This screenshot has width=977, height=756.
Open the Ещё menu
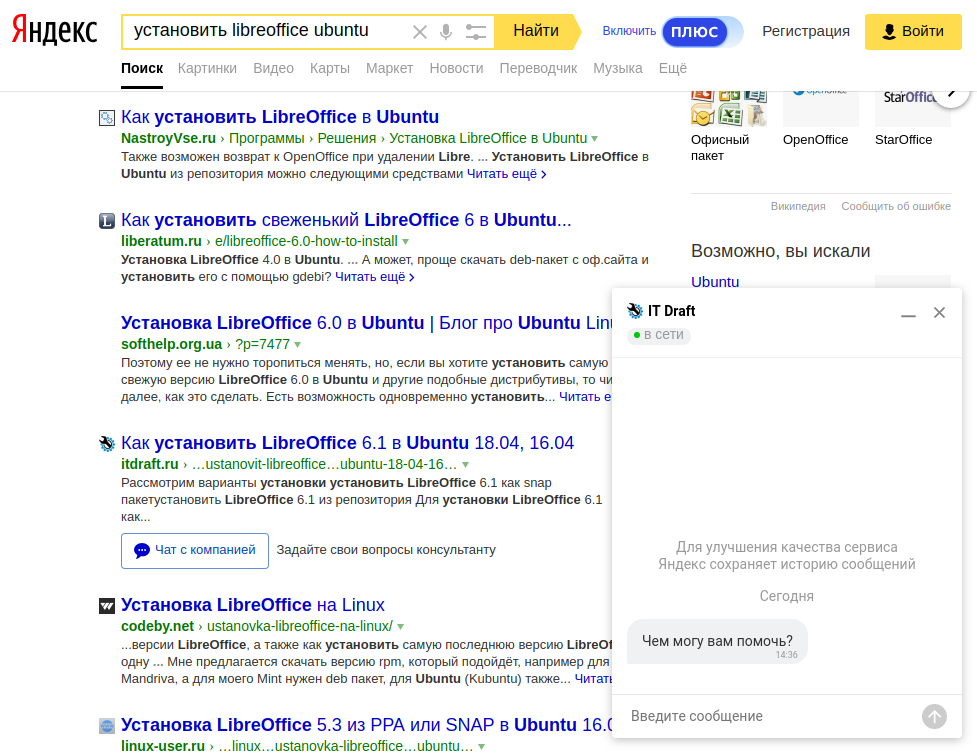coord(673,68)
